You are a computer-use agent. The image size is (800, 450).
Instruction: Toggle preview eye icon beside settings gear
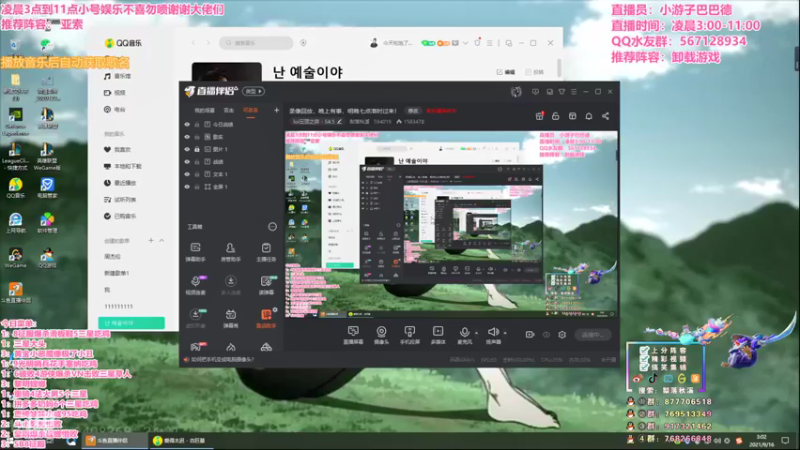coord(546,335)
